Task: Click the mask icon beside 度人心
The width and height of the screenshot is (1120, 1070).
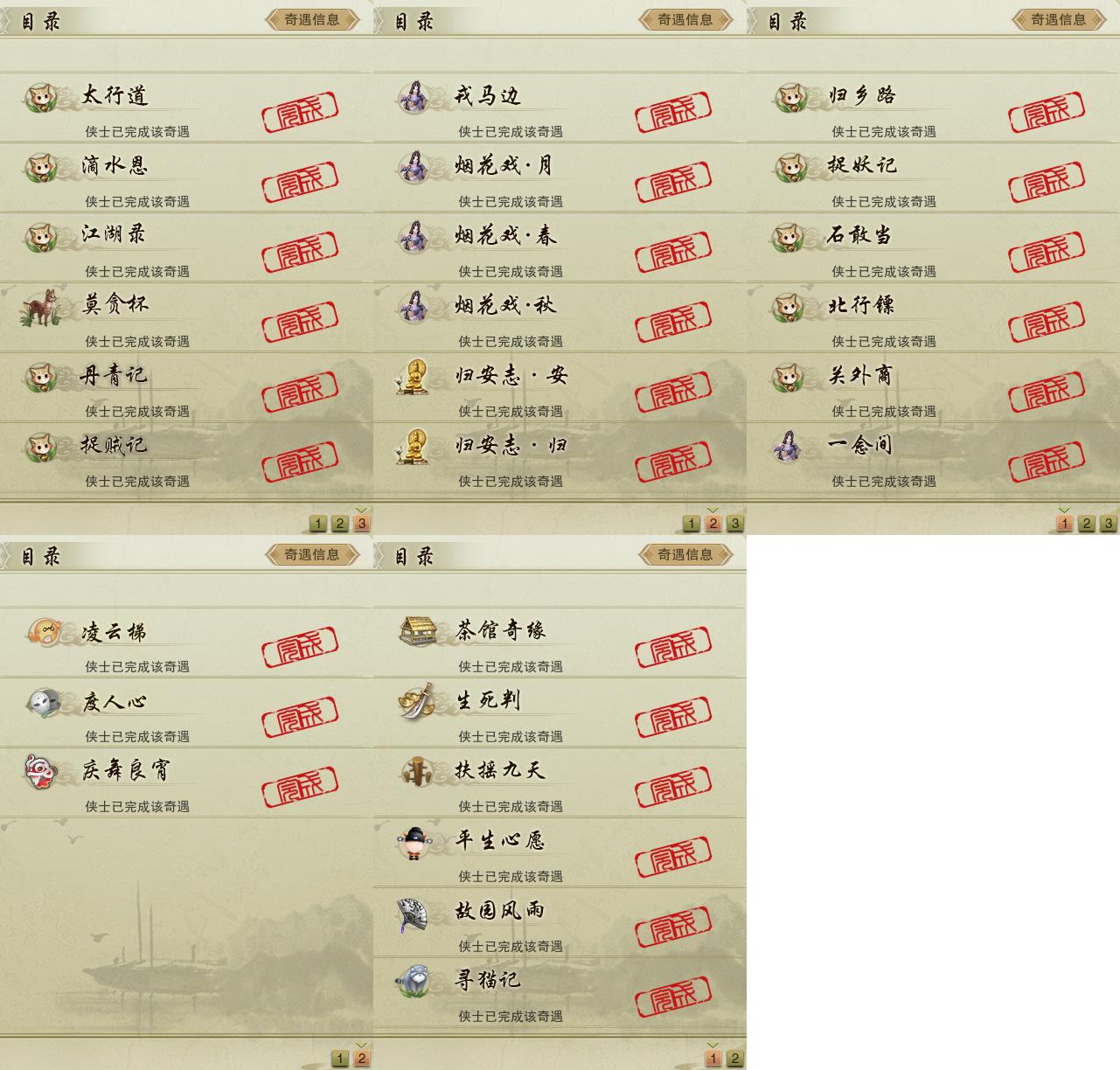Action: pos(42,702)
